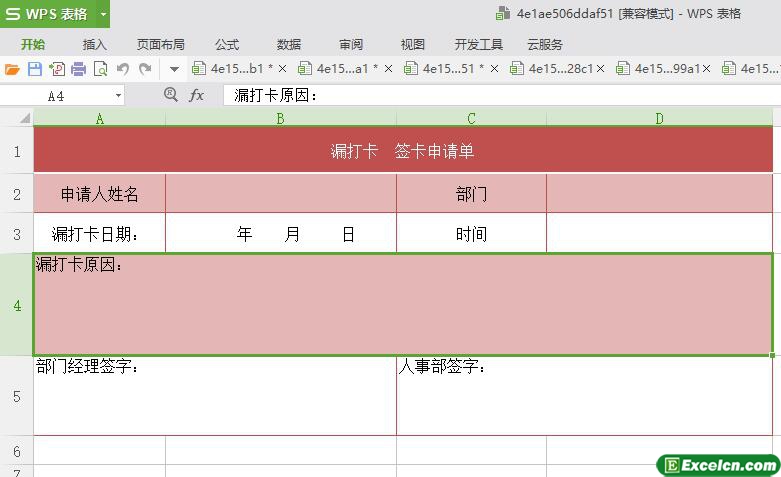Viewport: 781px width, 477px height.
Task: Open Print Preview from toolbar
Action: pos(101,69)
